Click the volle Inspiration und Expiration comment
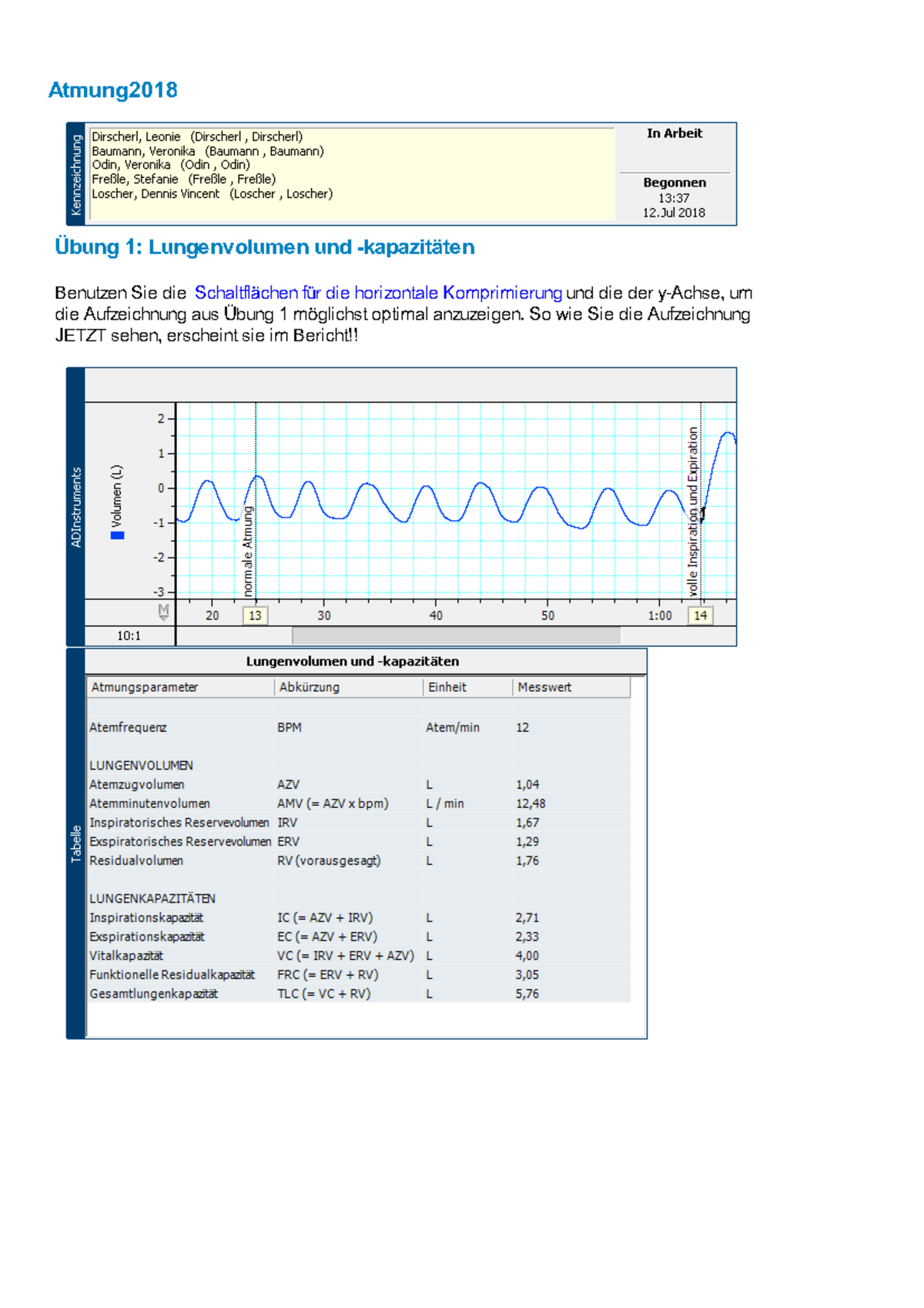 point(693,511)
